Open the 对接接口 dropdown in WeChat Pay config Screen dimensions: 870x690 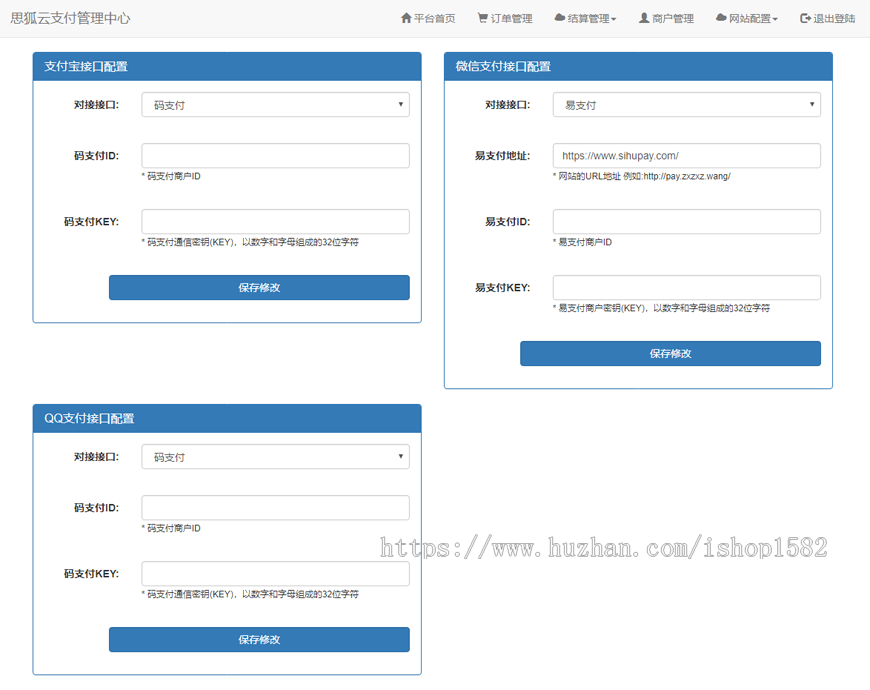(686, 104)
